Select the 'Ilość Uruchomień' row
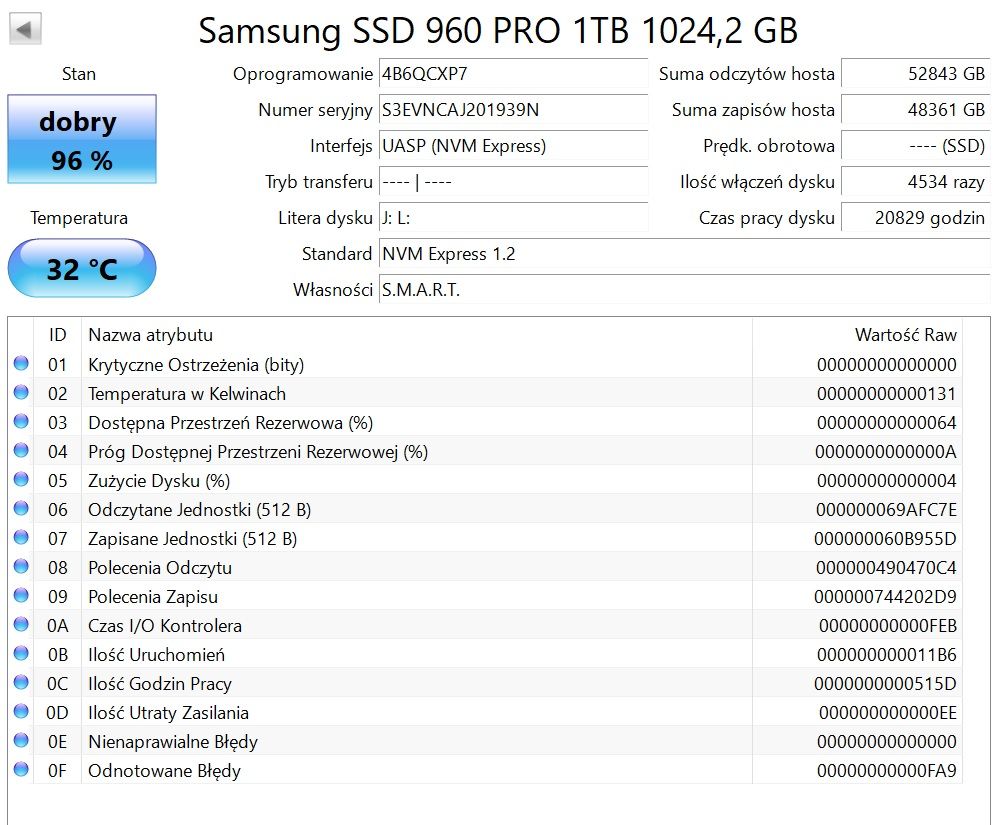The height and width of the screenshot is (825, 1000). point(485,654)
